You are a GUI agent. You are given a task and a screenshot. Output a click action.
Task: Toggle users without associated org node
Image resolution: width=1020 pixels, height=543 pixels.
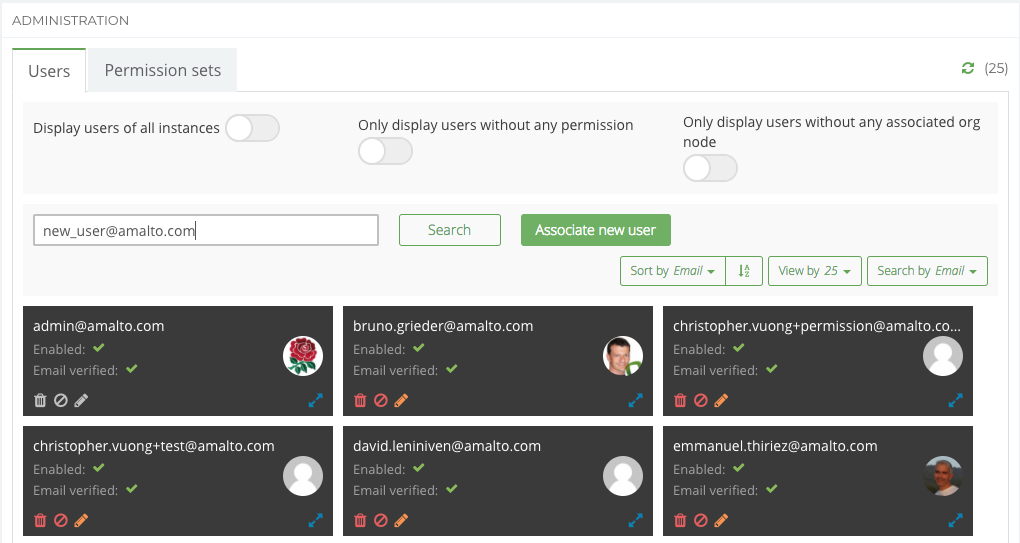pos(710,168)
